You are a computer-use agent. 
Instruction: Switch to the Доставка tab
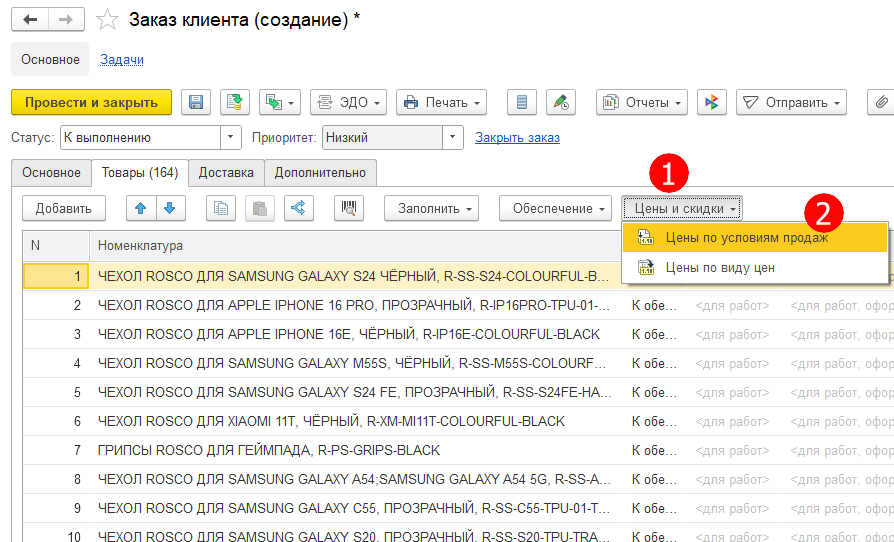click(x=225, y=172)
